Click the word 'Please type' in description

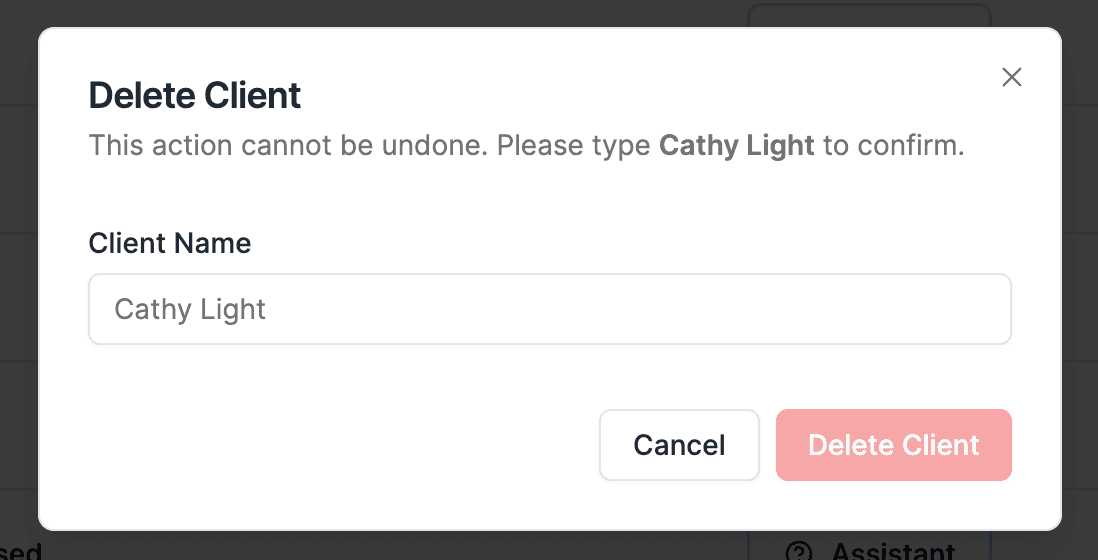574,146
